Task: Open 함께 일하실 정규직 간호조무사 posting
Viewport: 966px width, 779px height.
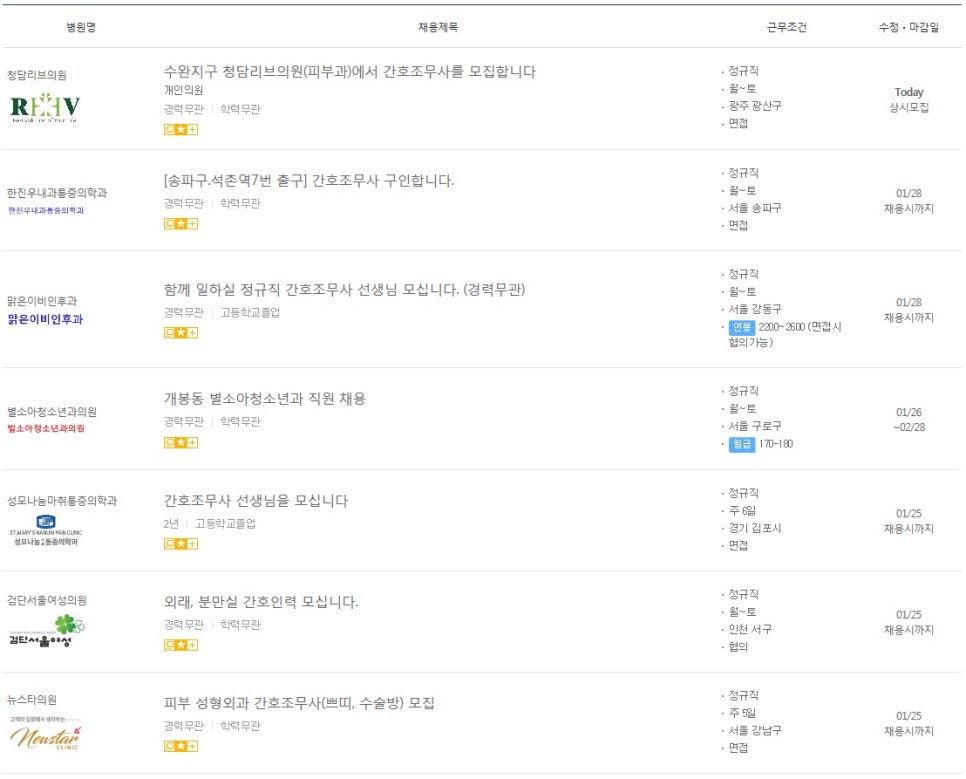Action: point(344,289)
